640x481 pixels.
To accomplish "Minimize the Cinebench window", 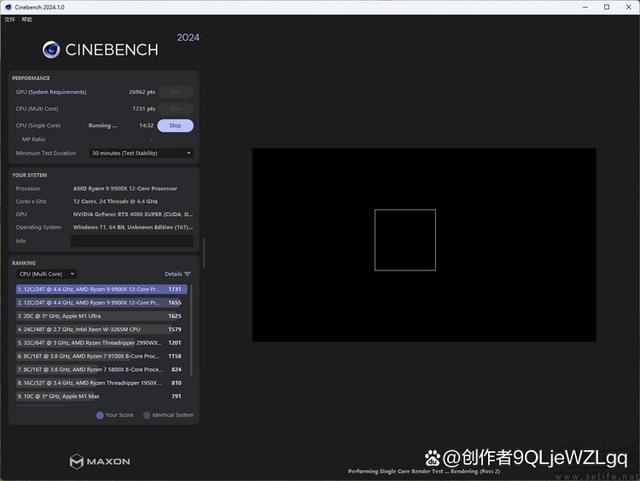I will [x=585, y=7].
